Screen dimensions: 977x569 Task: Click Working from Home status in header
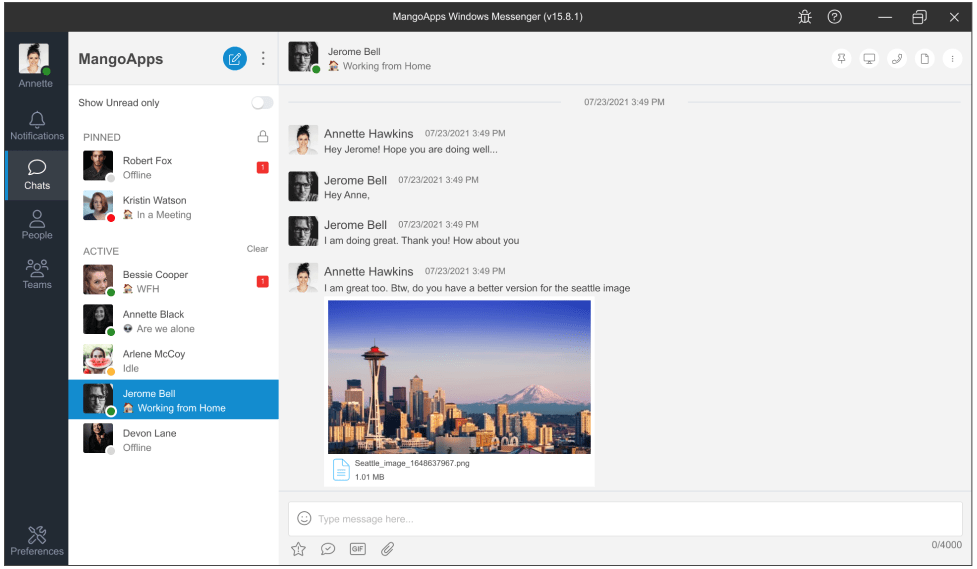pyautogui.click(x=379, y=66)
